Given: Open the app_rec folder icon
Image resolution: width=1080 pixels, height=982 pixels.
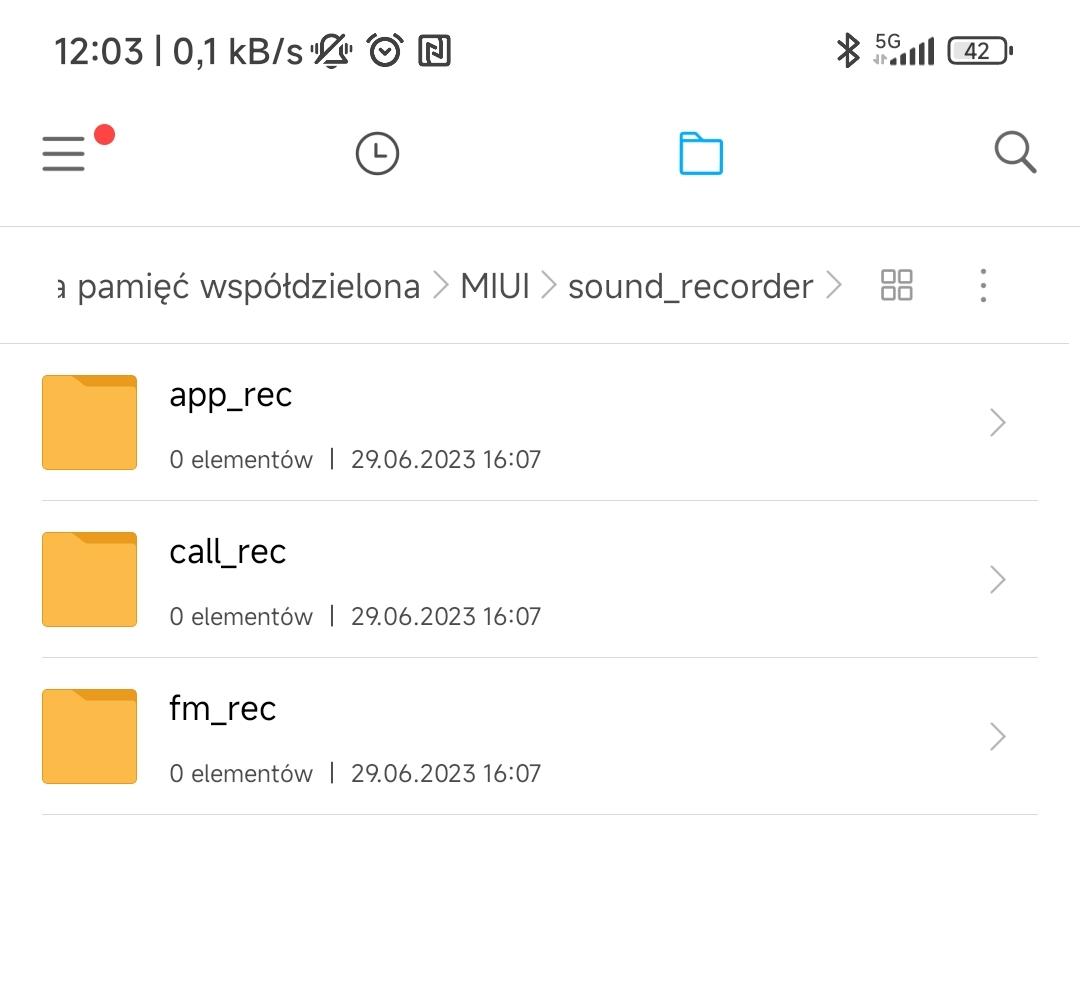Looking at the screenshot, I should click(x=89, y=422).
